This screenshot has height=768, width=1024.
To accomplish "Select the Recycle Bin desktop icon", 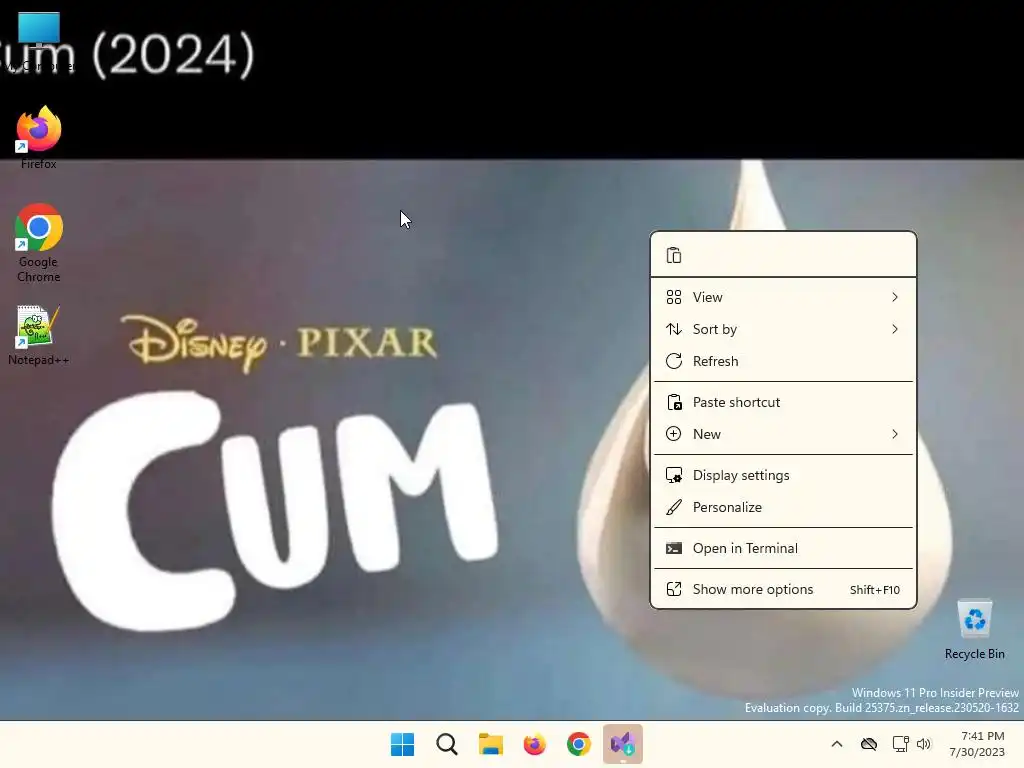I will [974, 629].
